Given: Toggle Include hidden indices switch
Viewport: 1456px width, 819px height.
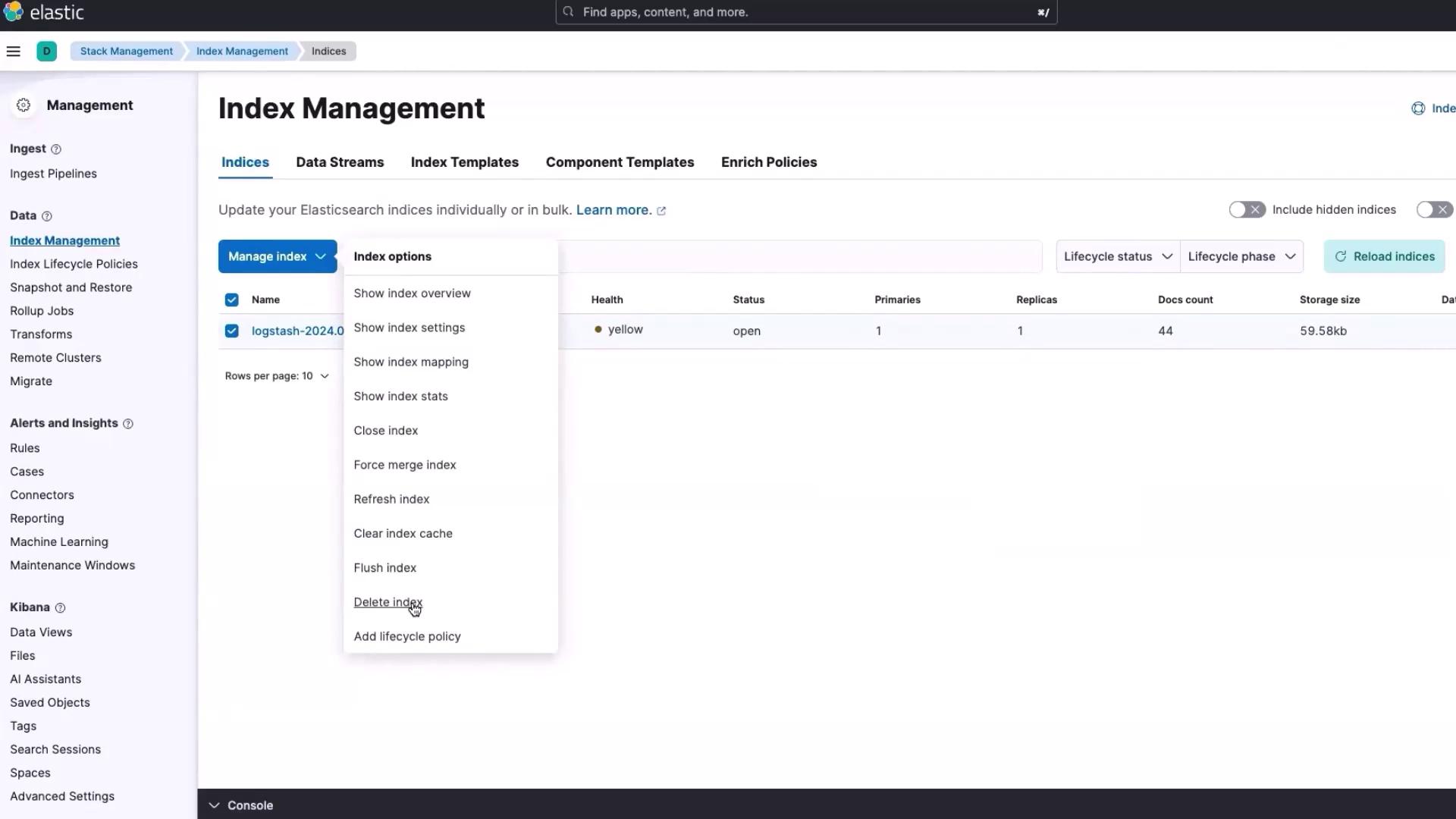Looking at the screenshot, I should (1247, 210).
